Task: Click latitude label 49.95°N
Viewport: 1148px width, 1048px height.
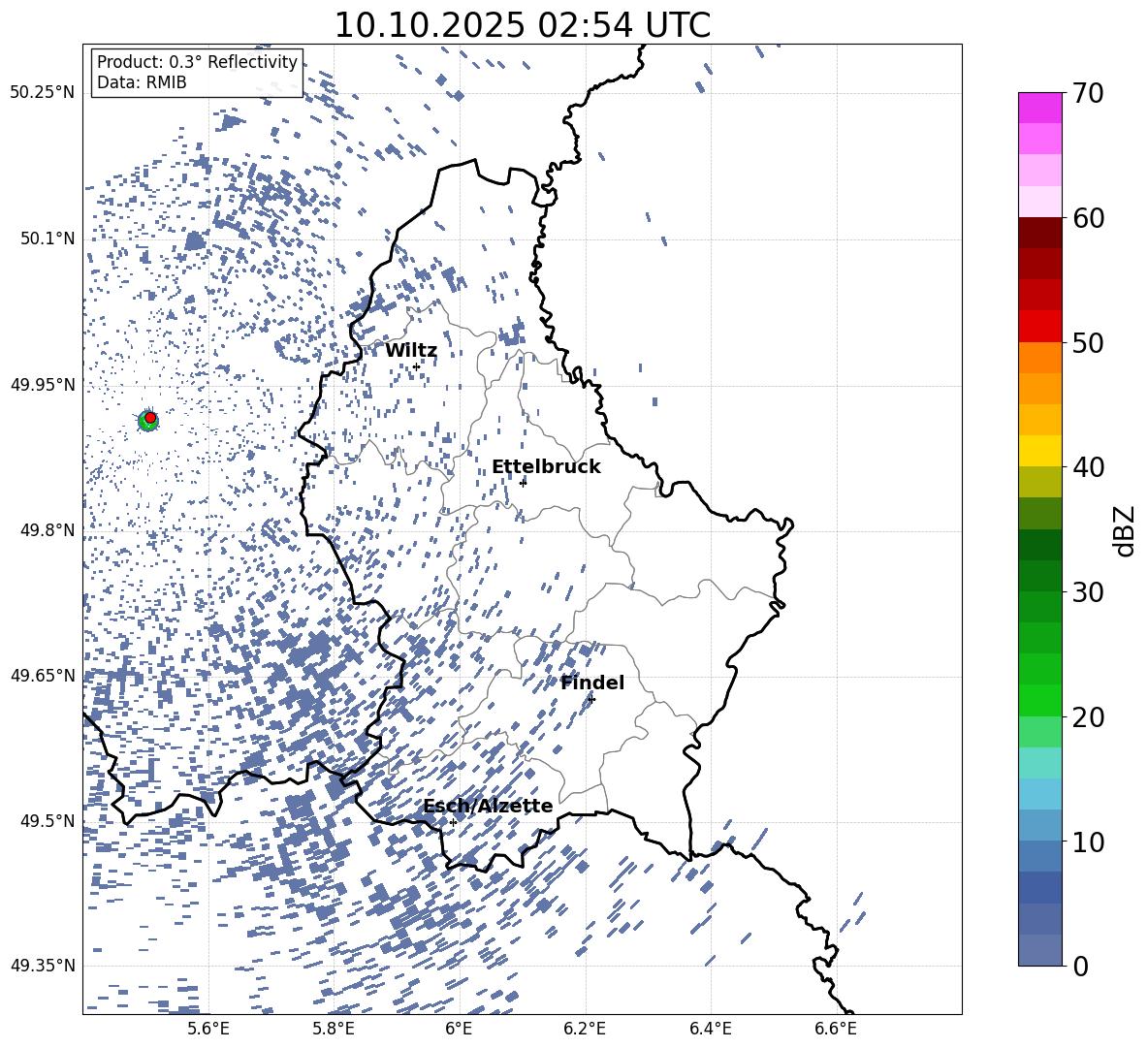Action: click(x=43, y=384)
